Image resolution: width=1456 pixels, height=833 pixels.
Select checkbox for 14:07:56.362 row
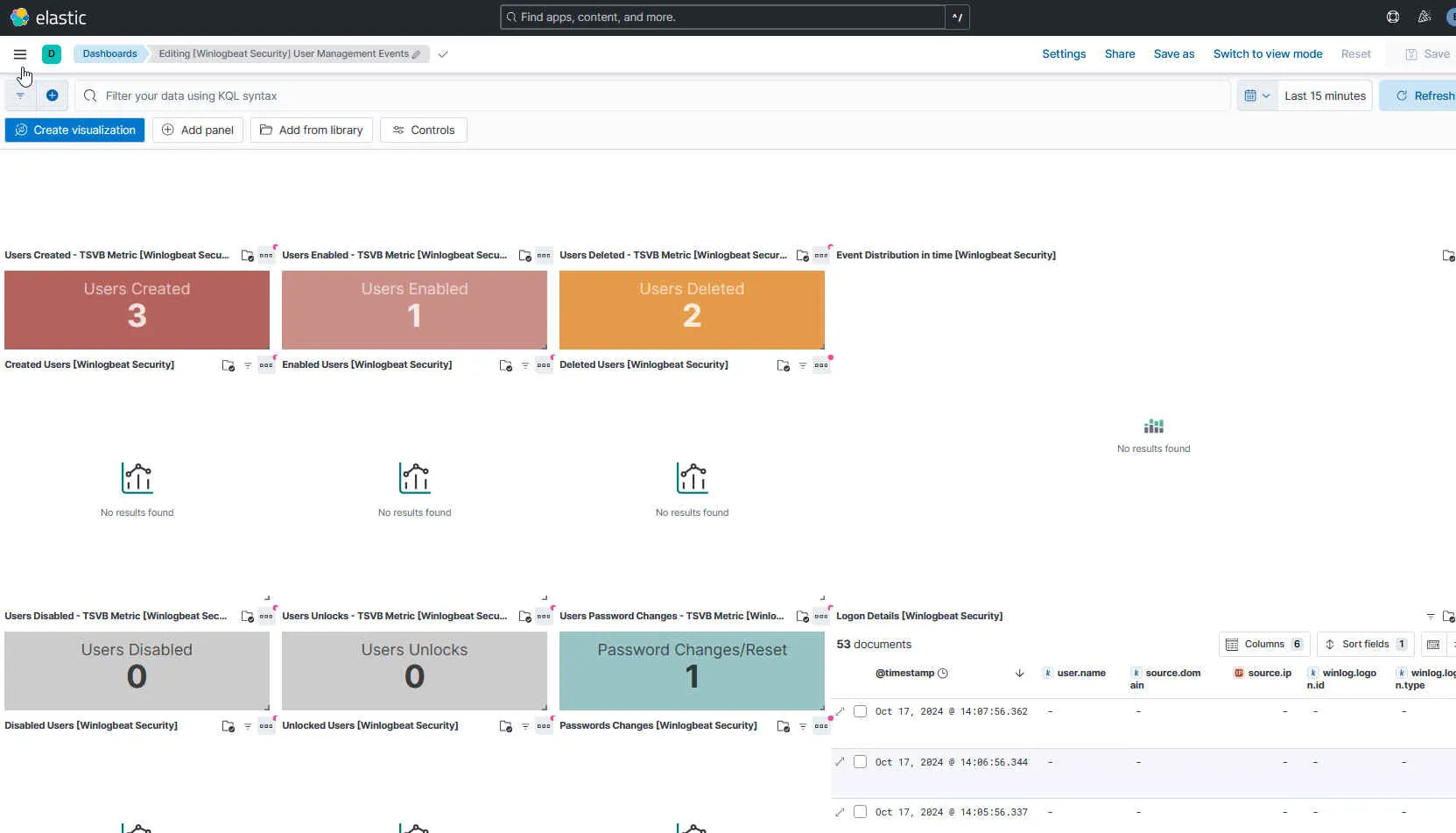coord(861,711)
